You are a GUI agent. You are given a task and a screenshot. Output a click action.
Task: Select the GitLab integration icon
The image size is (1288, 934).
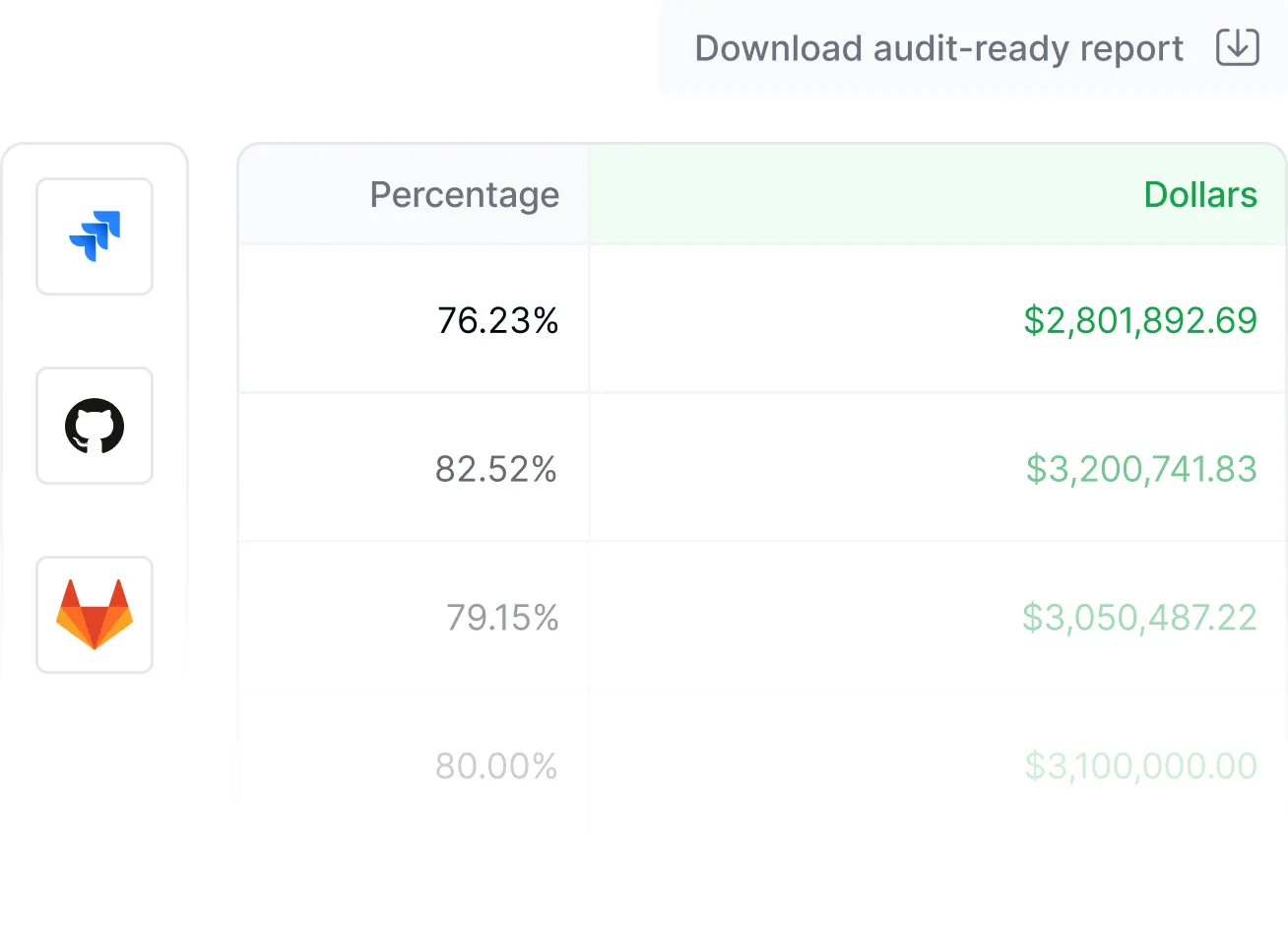click(95, 615)
